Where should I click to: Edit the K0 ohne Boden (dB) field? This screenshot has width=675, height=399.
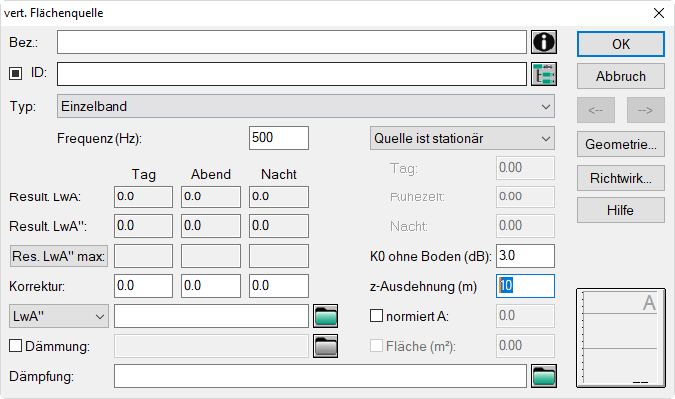525,256
